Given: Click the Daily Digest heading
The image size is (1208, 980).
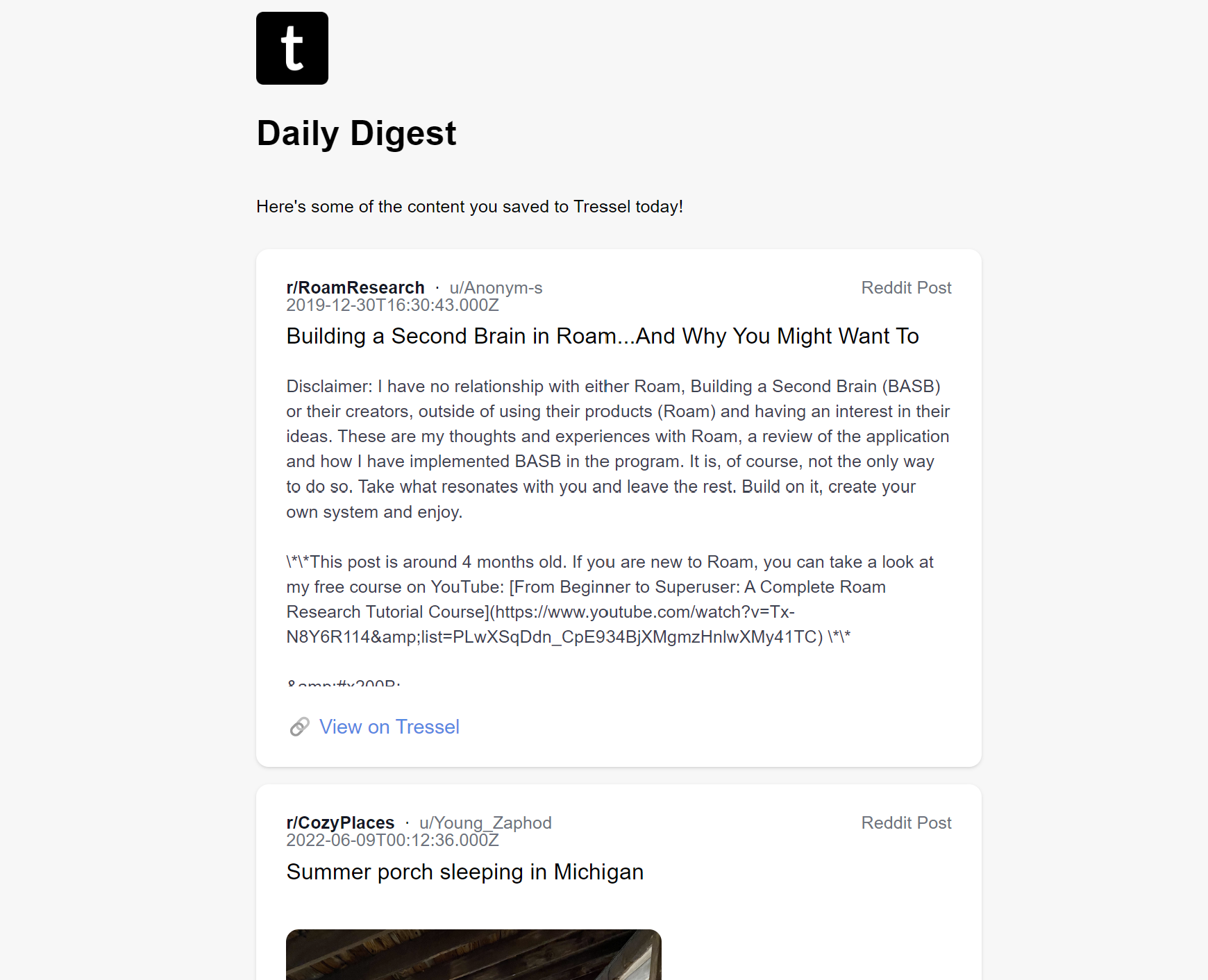Looking at the screenshot, I should pos(356,133).
